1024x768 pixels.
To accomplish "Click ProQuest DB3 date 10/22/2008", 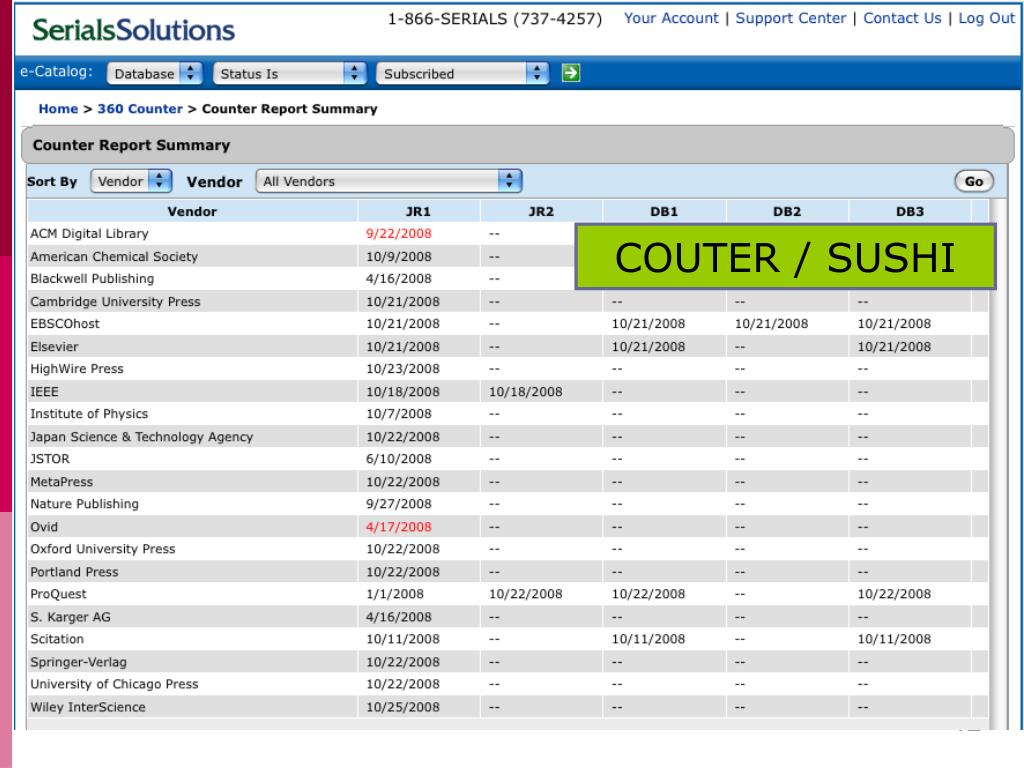I will pos(894,594).
